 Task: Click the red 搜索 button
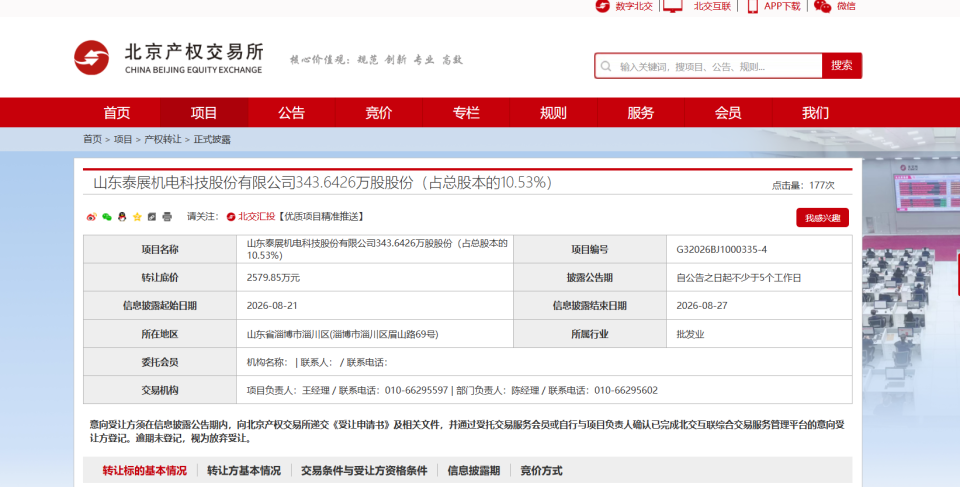coord(842,66)
